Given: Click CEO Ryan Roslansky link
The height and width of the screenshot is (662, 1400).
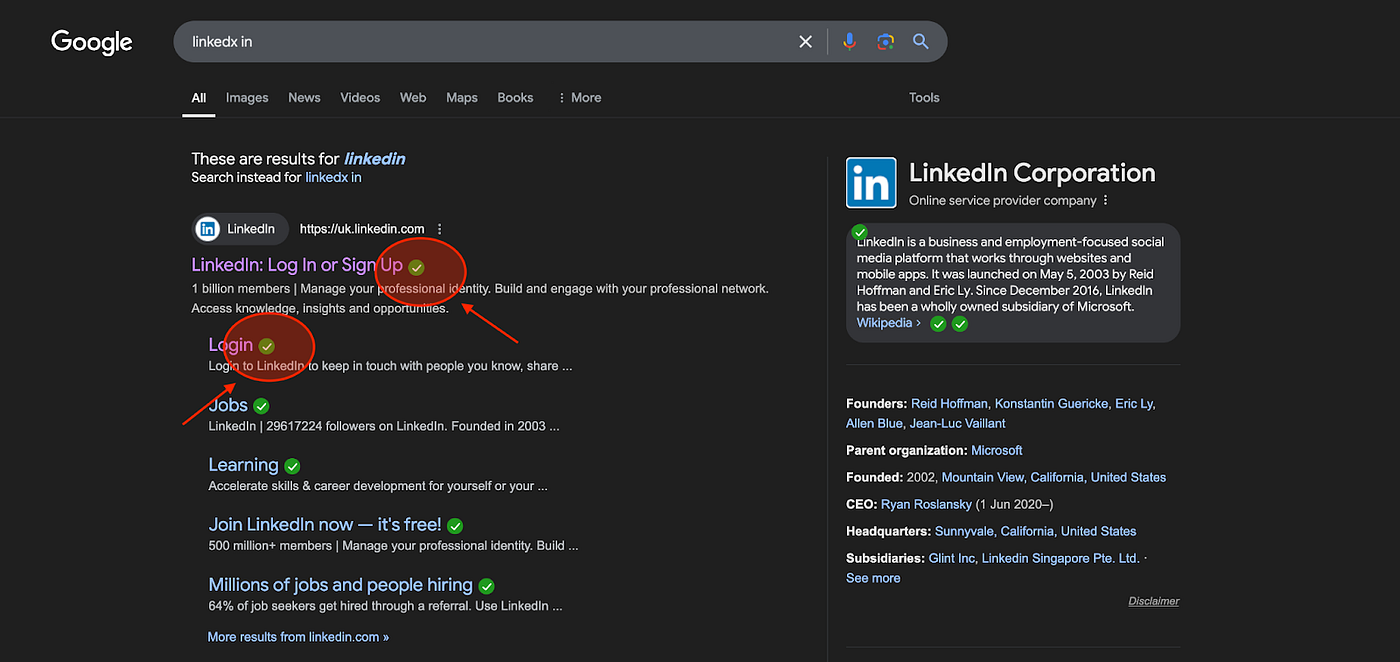Looking at the screenshot, I should point(927,505).
